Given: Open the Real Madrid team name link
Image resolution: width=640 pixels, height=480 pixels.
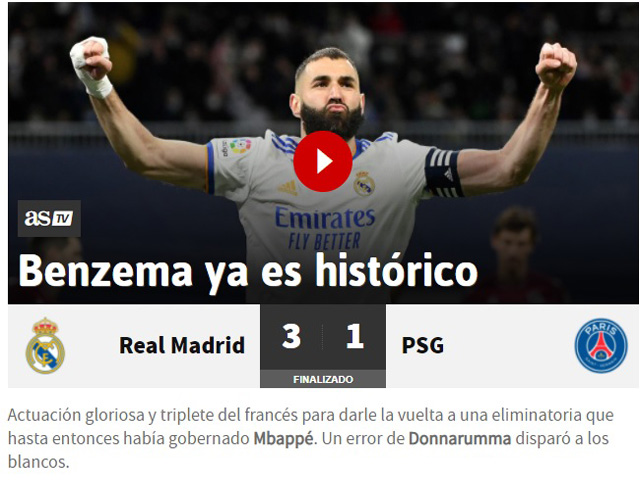Looking at the screenshot, I should pyautogui.click(x=182, y=345).
